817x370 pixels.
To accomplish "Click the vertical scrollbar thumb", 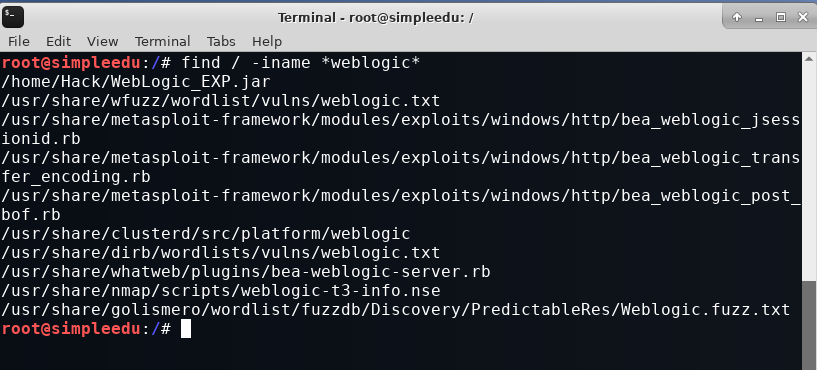I will pyautogui.click(x=809, y=325).
